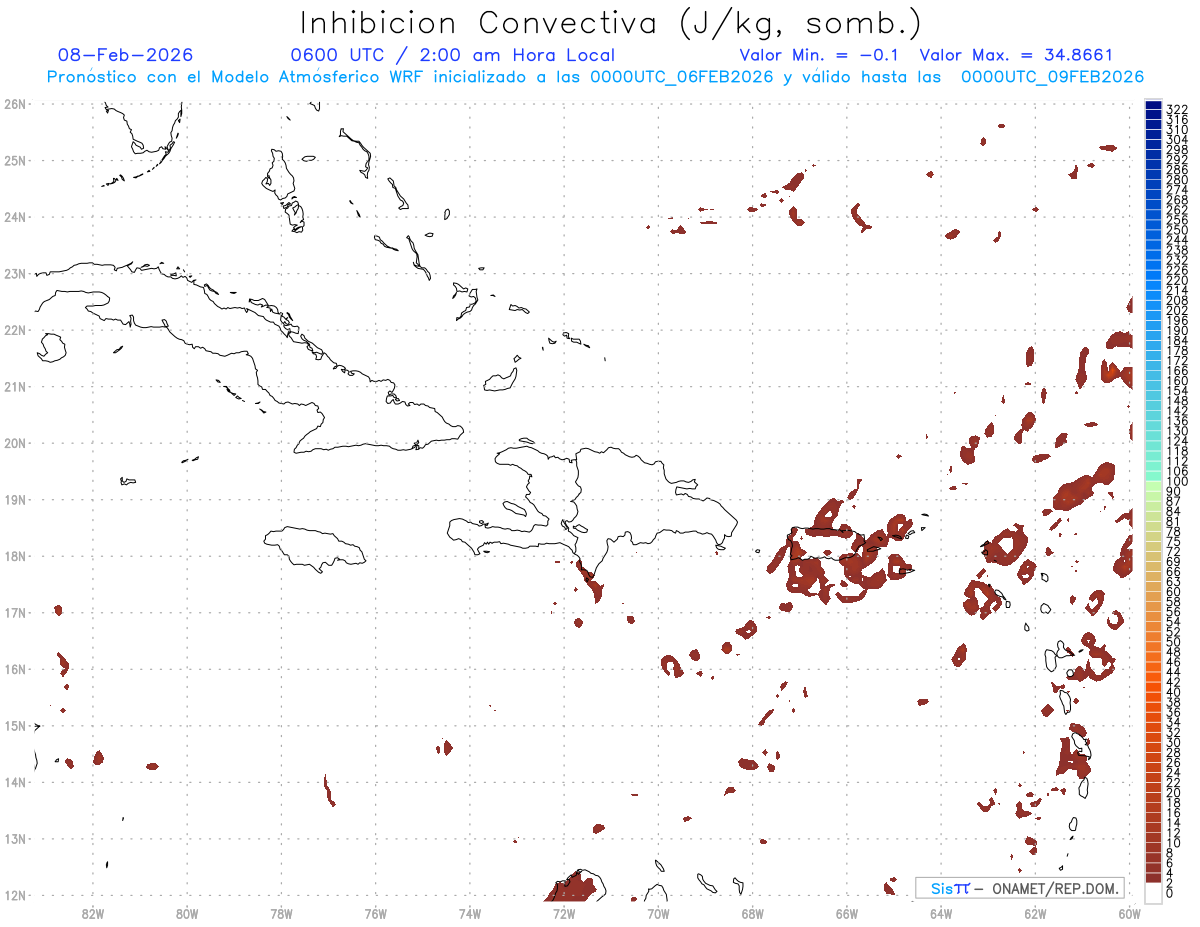The height and width of the screenshot is (927, 1200).
Task: Click the Jamaica island outline on map
Action: (315, 548)
